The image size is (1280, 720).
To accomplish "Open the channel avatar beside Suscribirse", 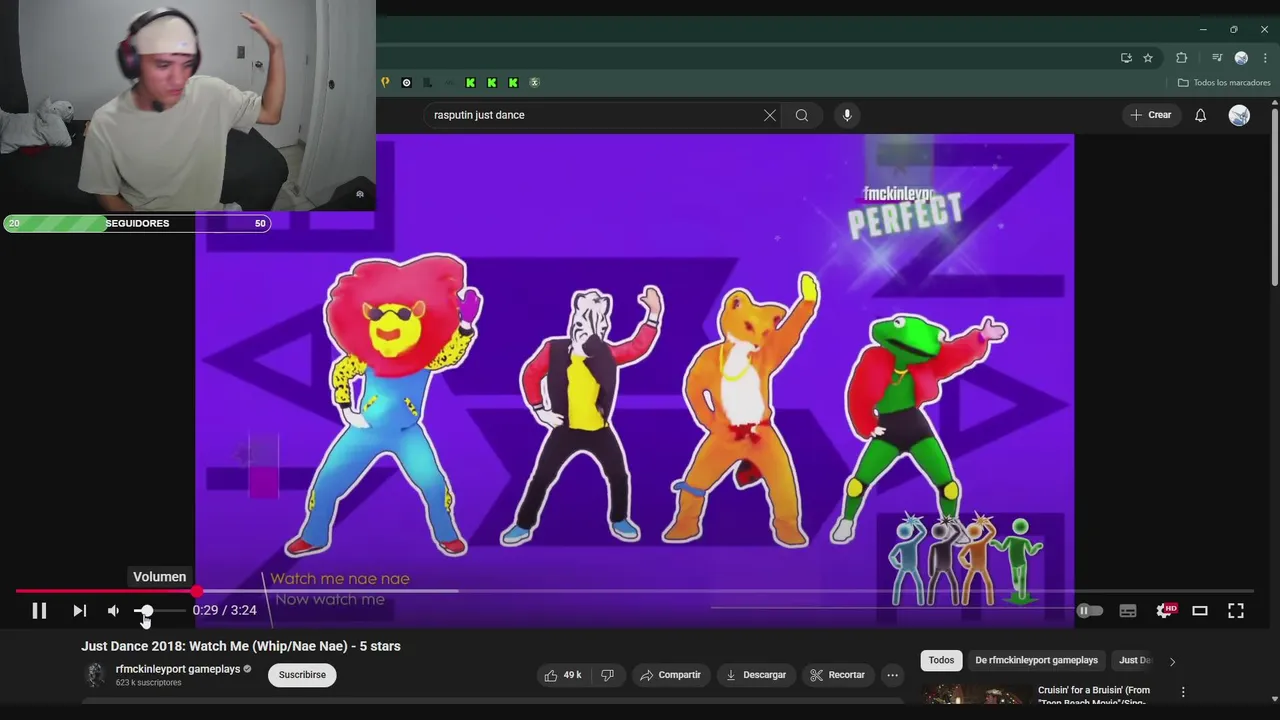I will click(x=95, y=675).
